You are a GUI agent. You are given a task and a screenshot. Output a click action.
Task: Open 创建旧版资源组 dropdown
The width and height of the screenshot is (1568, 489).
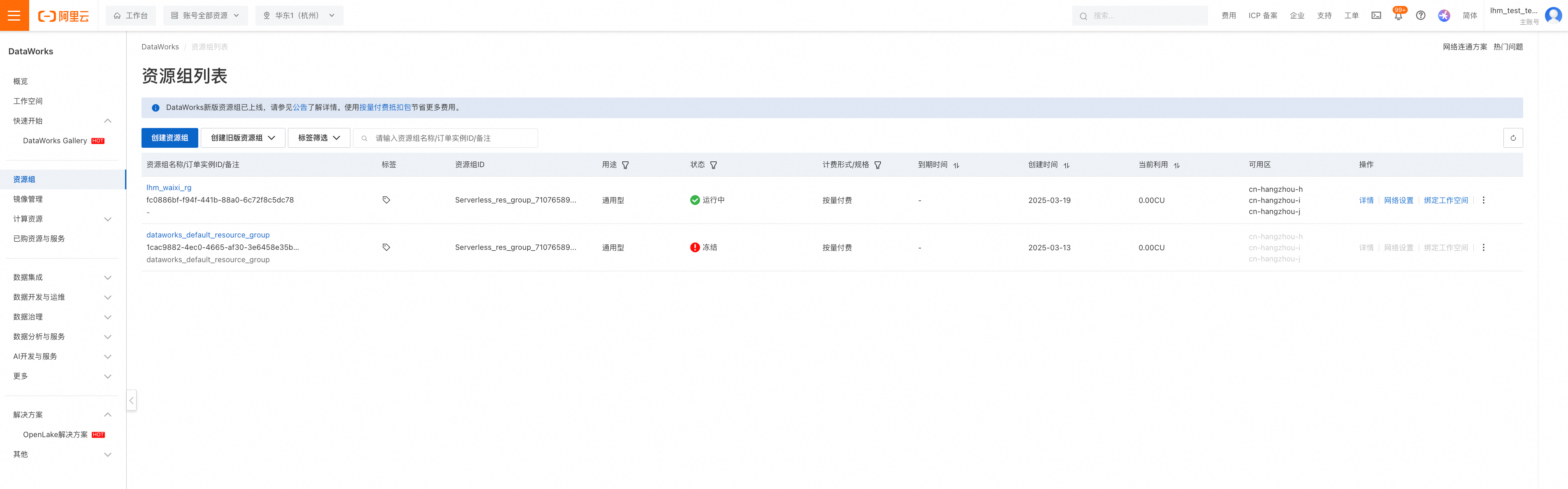tap(243, 138)
